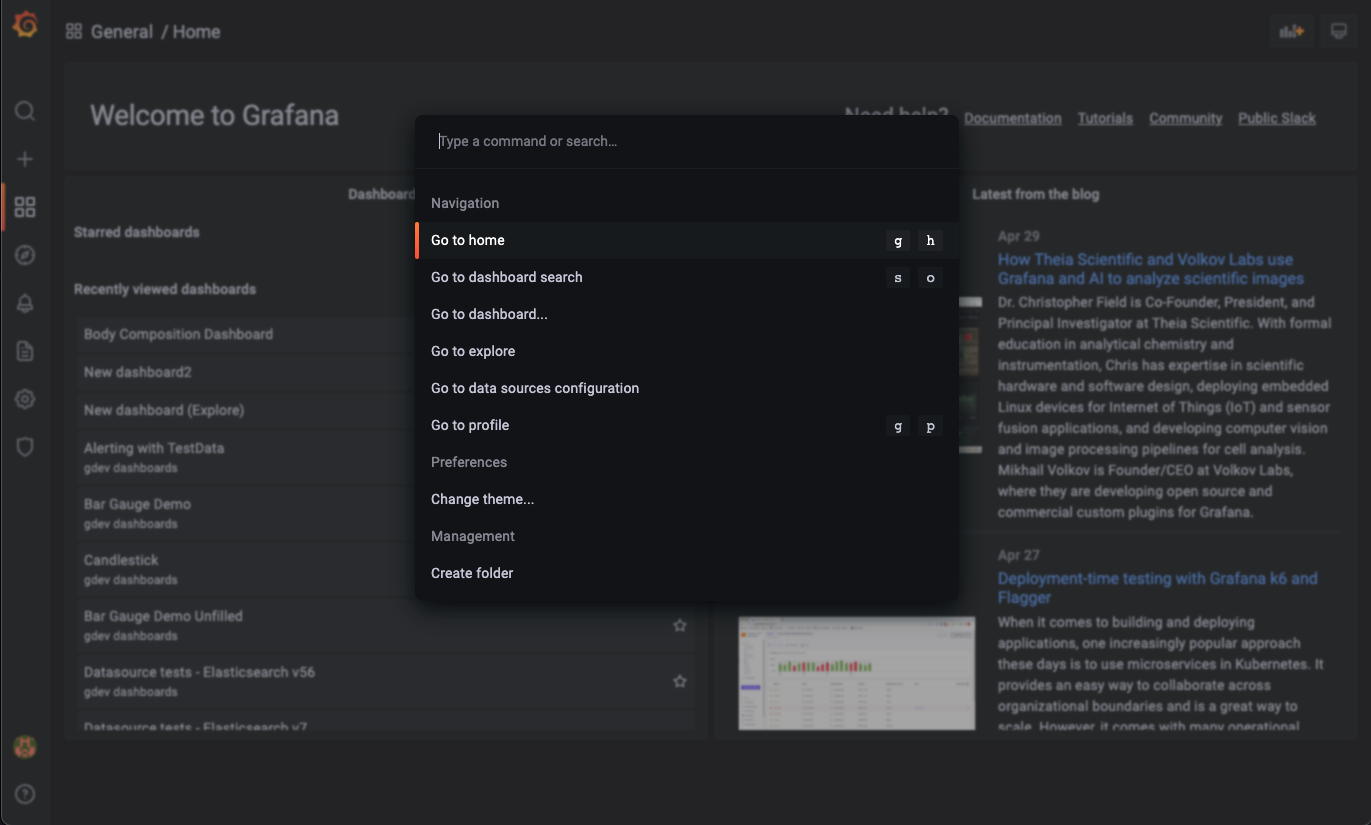
Task: Open the Tutorials link
Action: [1105, 118]
